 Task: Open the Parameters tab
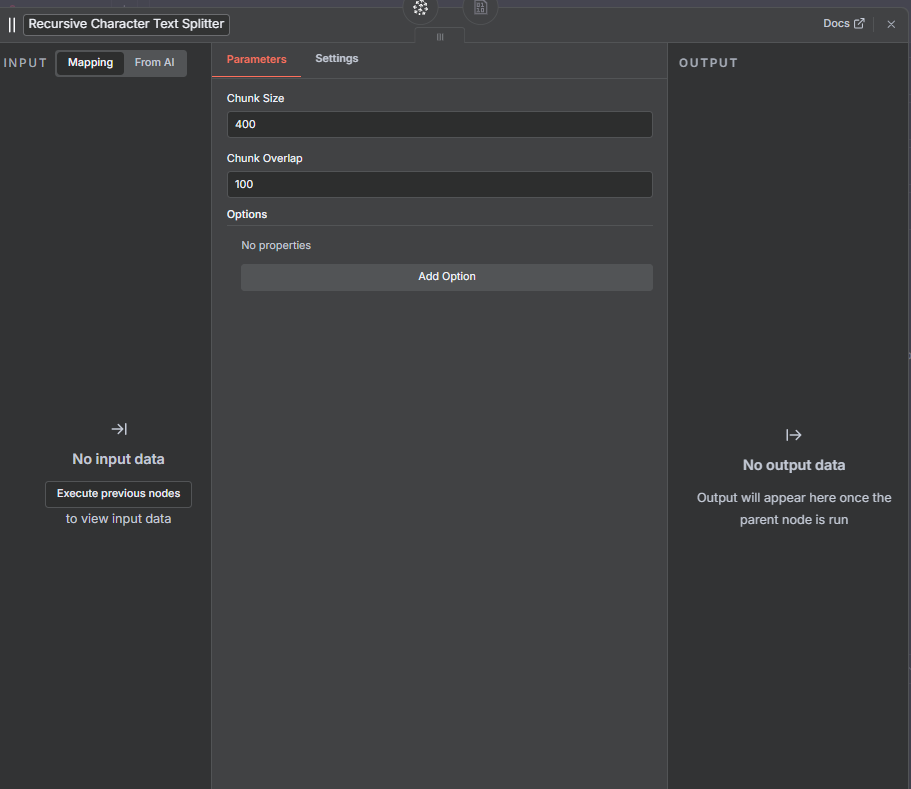pos(256,60)
